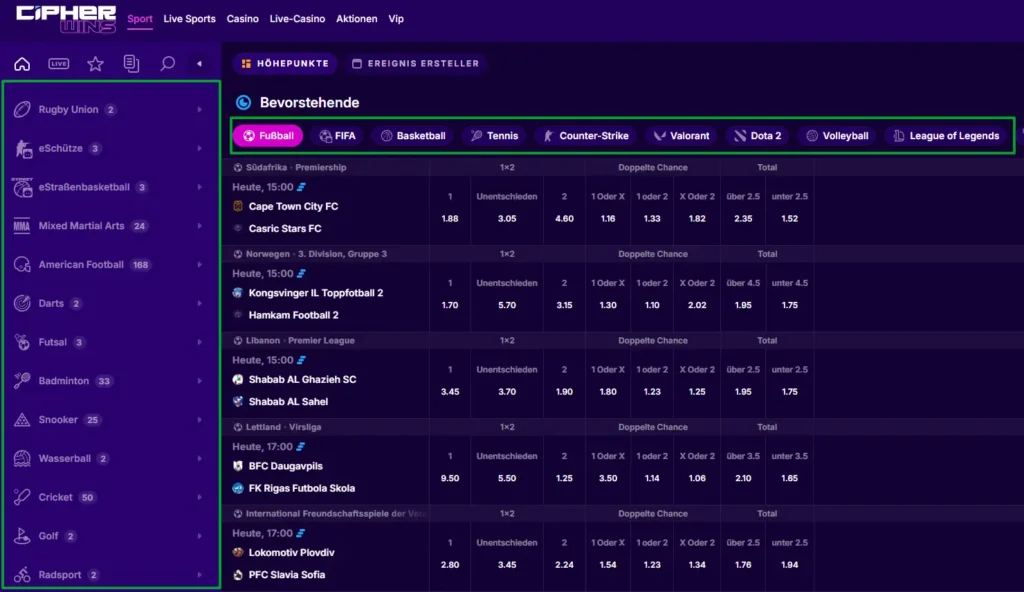Open the Aktionen menu item
The image size is (1024, 592).
[x=357, y=18]
